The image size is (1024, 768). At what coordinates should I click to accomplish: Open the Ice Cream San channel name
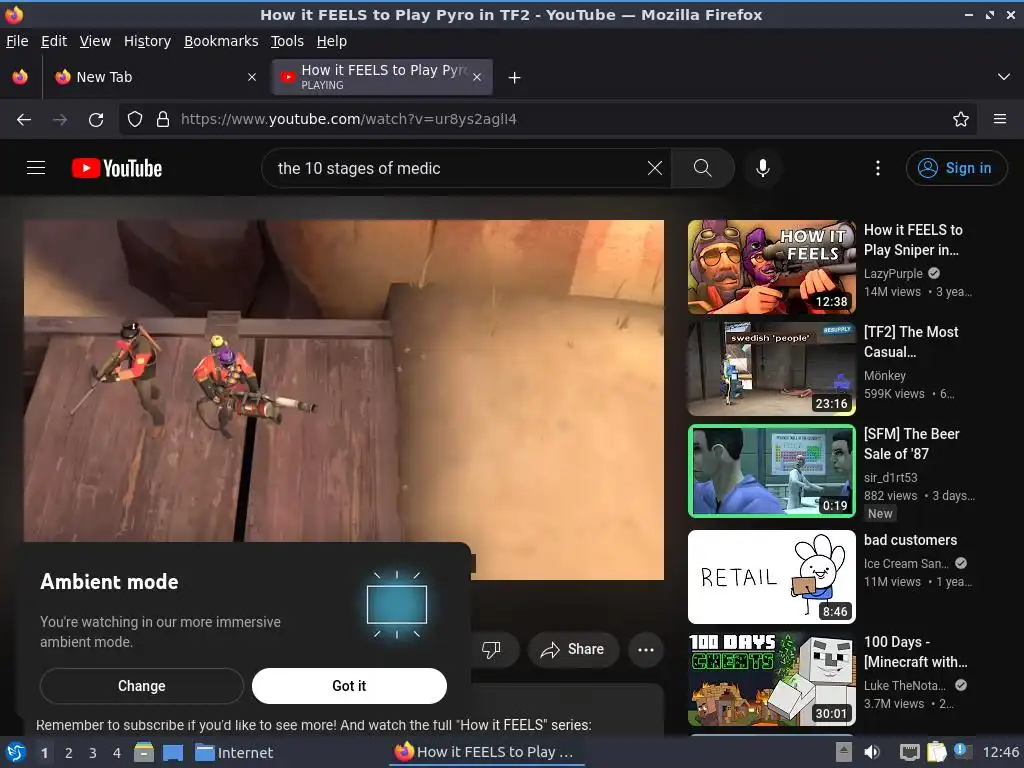tap(906, 564)
